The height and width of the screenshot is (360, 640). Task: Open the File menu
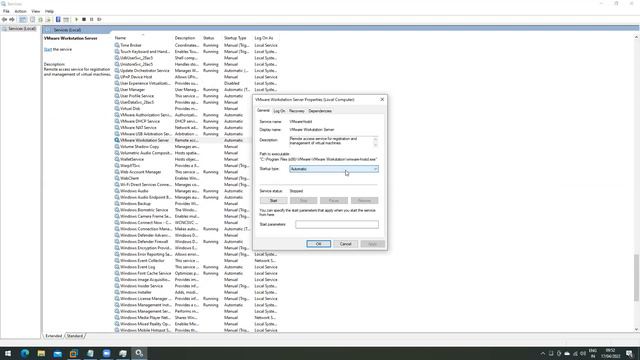[6, 11]
